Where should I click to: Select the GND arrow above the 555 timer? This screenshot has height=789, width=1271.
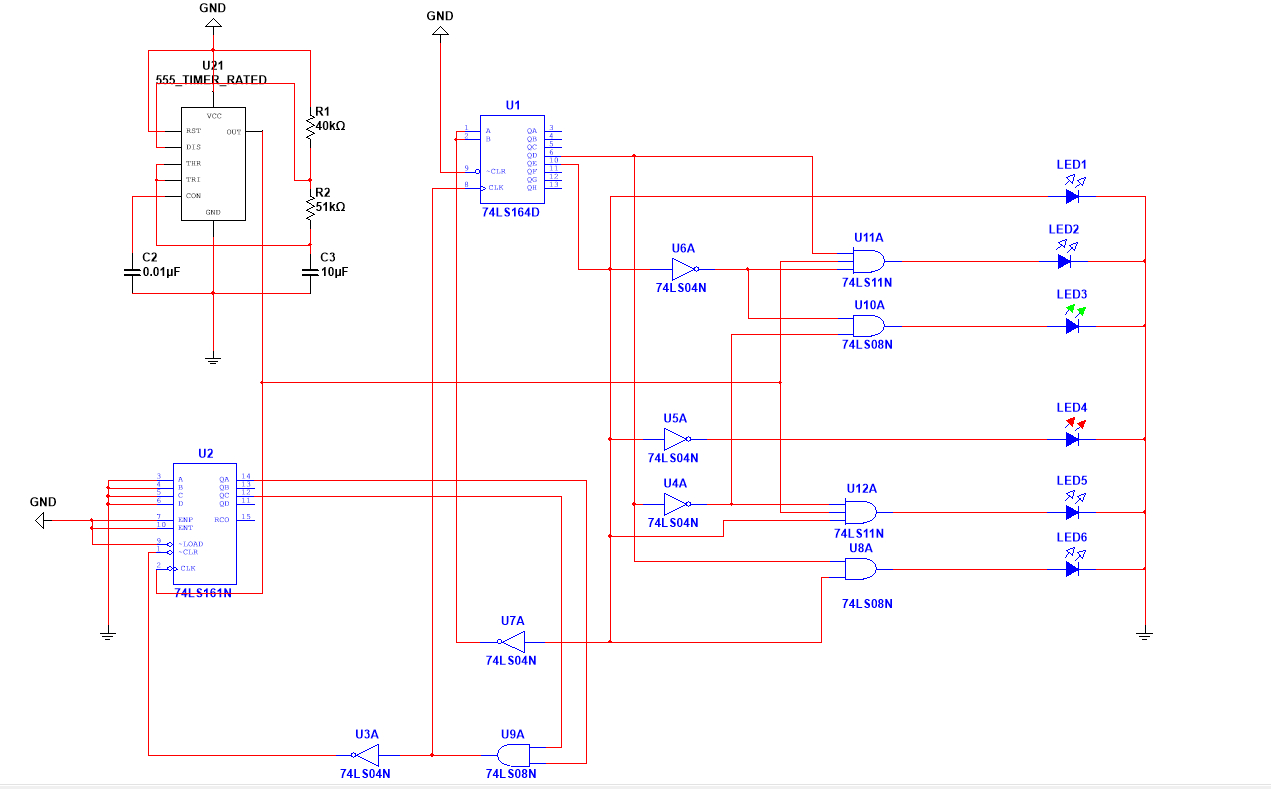tap(213, 22)
